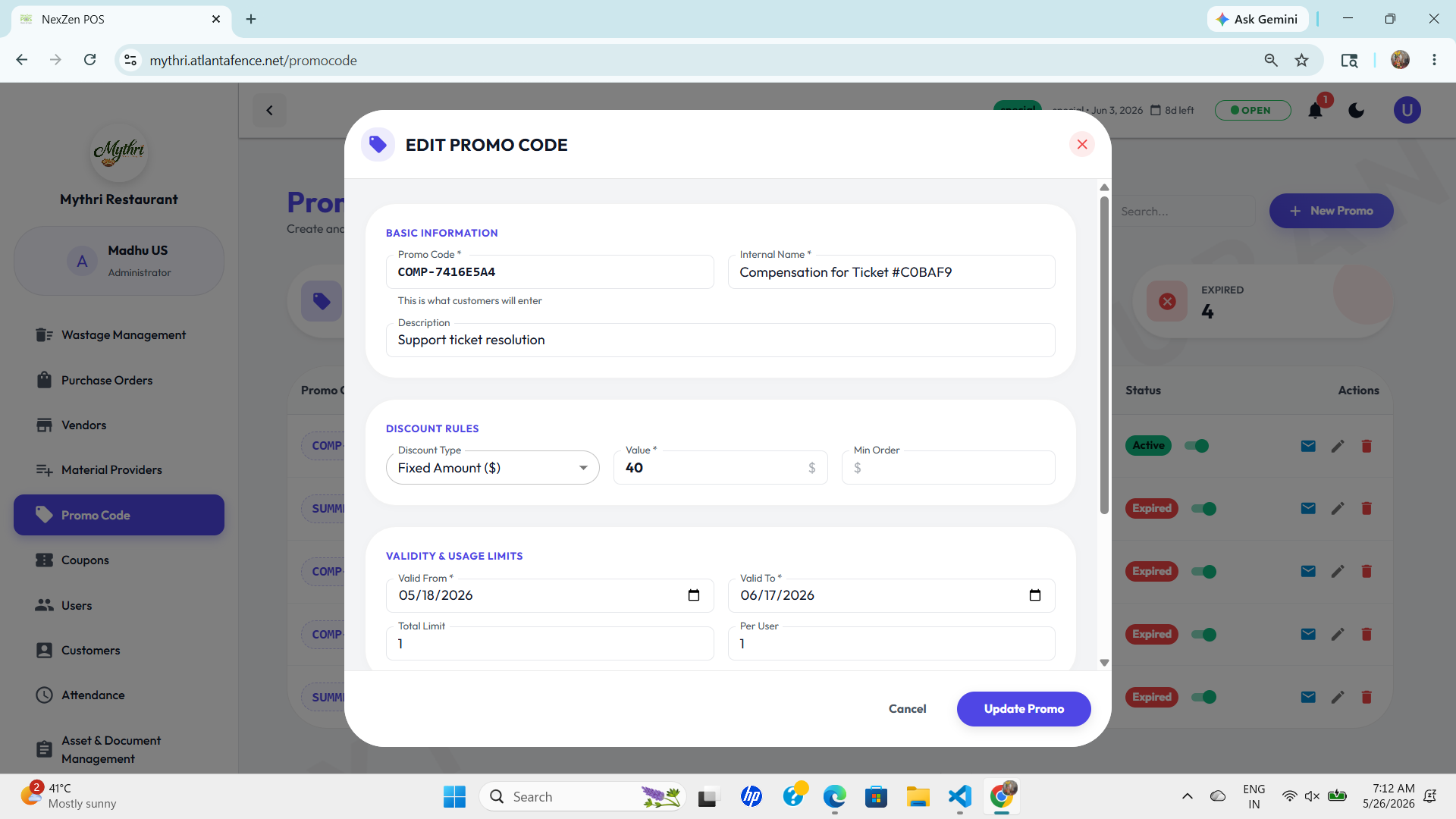Screen dimensions: 1456x819
Task: Click the Mythri Restaurant logo
Action: [x=119, y=152]
